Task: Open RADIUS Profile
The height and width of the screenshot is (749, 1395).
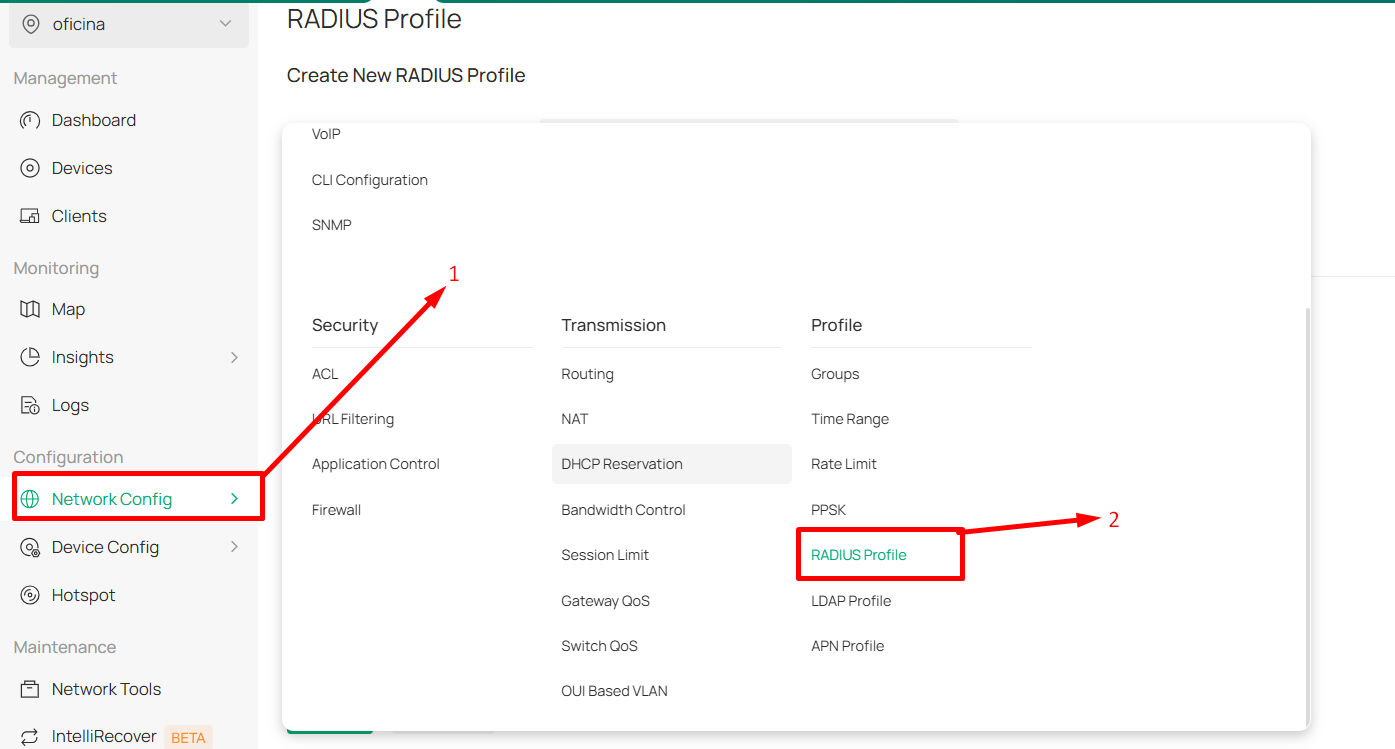Action: point(859,555)
